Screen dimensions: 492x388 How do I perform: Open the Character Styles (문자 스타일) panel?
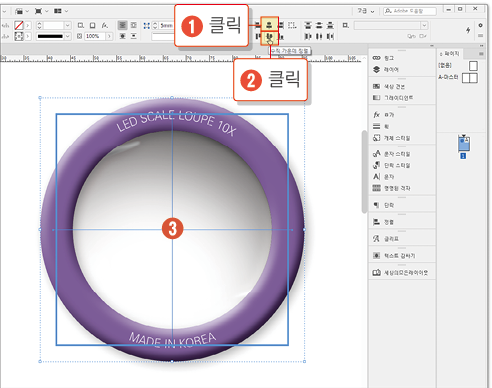[x=402, y=154]
